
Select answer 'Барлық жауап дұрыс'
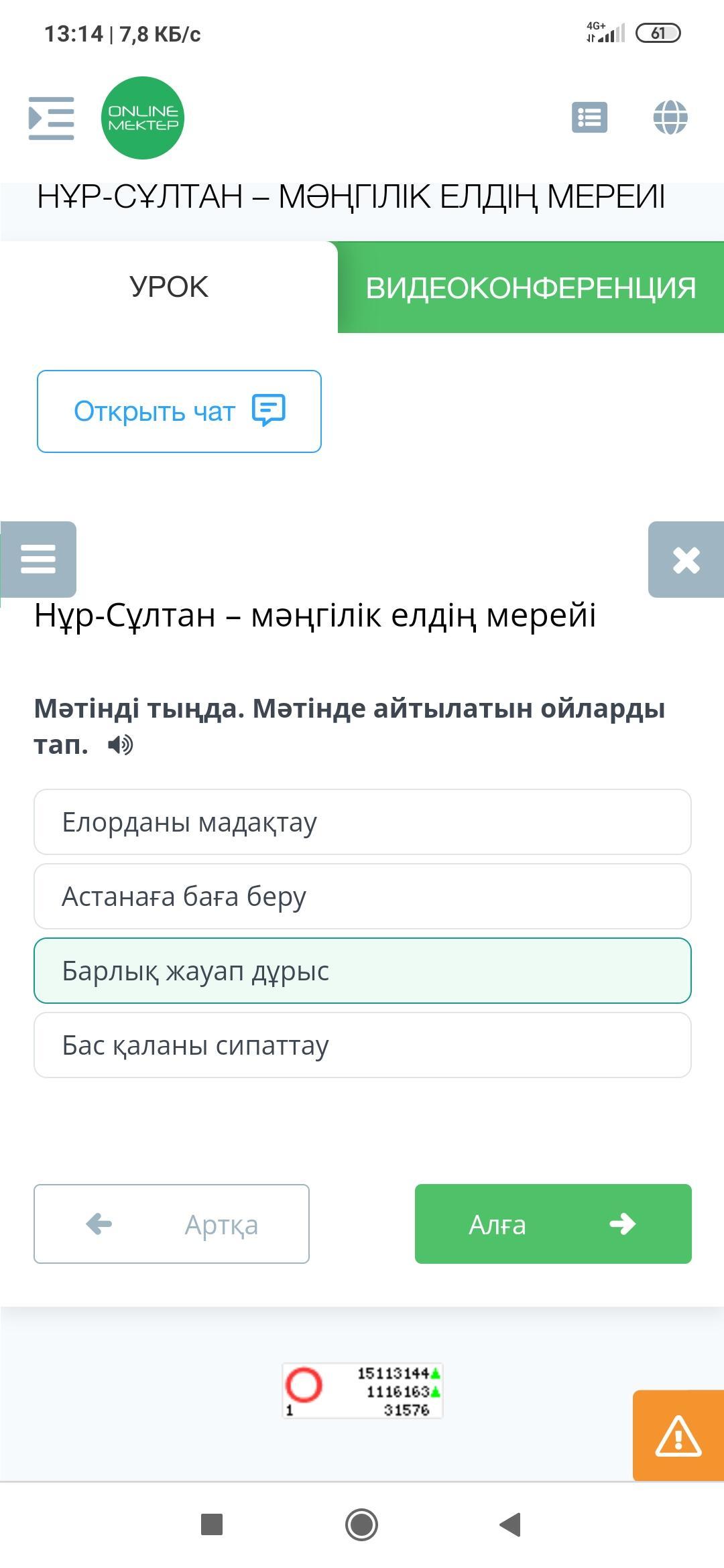pos(362,971)
